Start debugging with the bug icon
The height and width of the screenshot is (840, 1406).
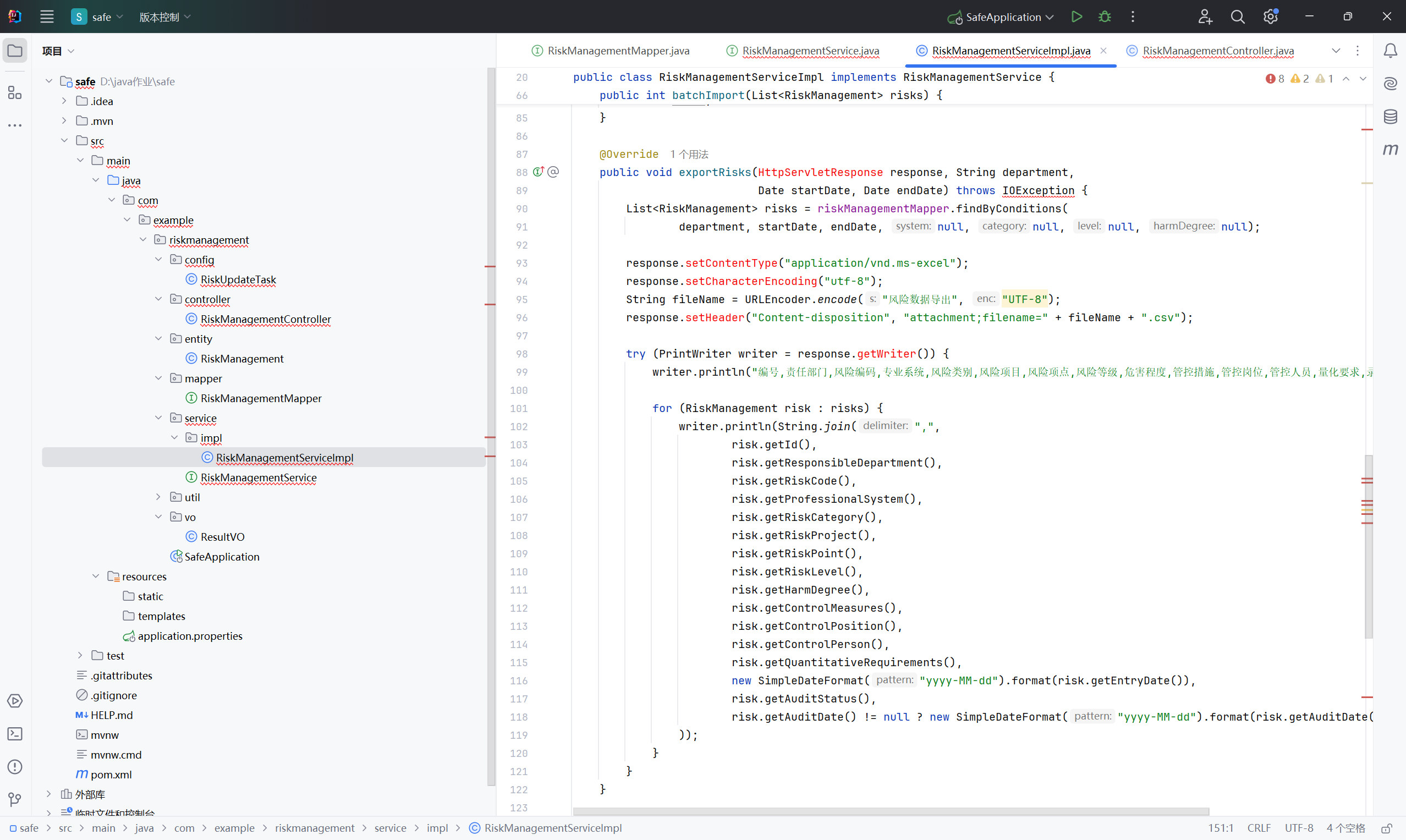pyautogui.click(x=1105, y=17)
